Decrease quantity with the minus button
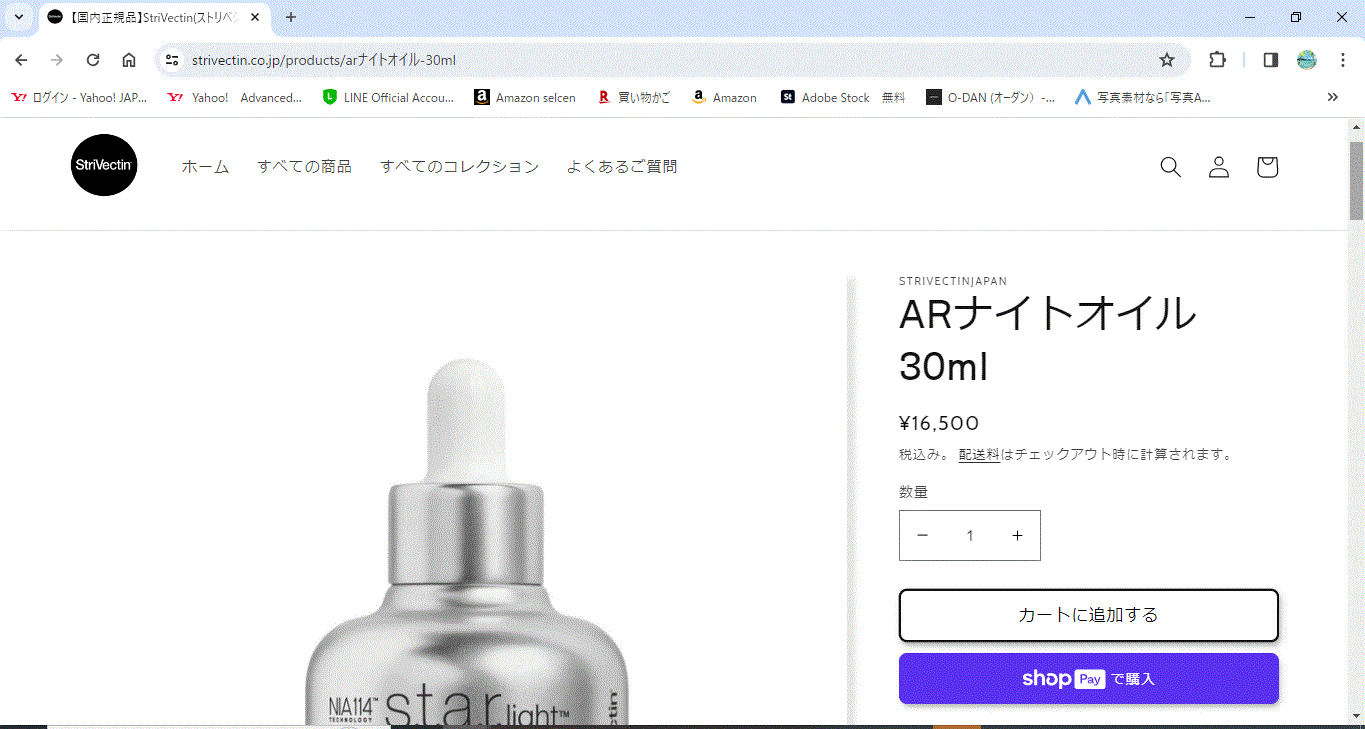Screen dimensions: 1365x729 tap(922, 536)
